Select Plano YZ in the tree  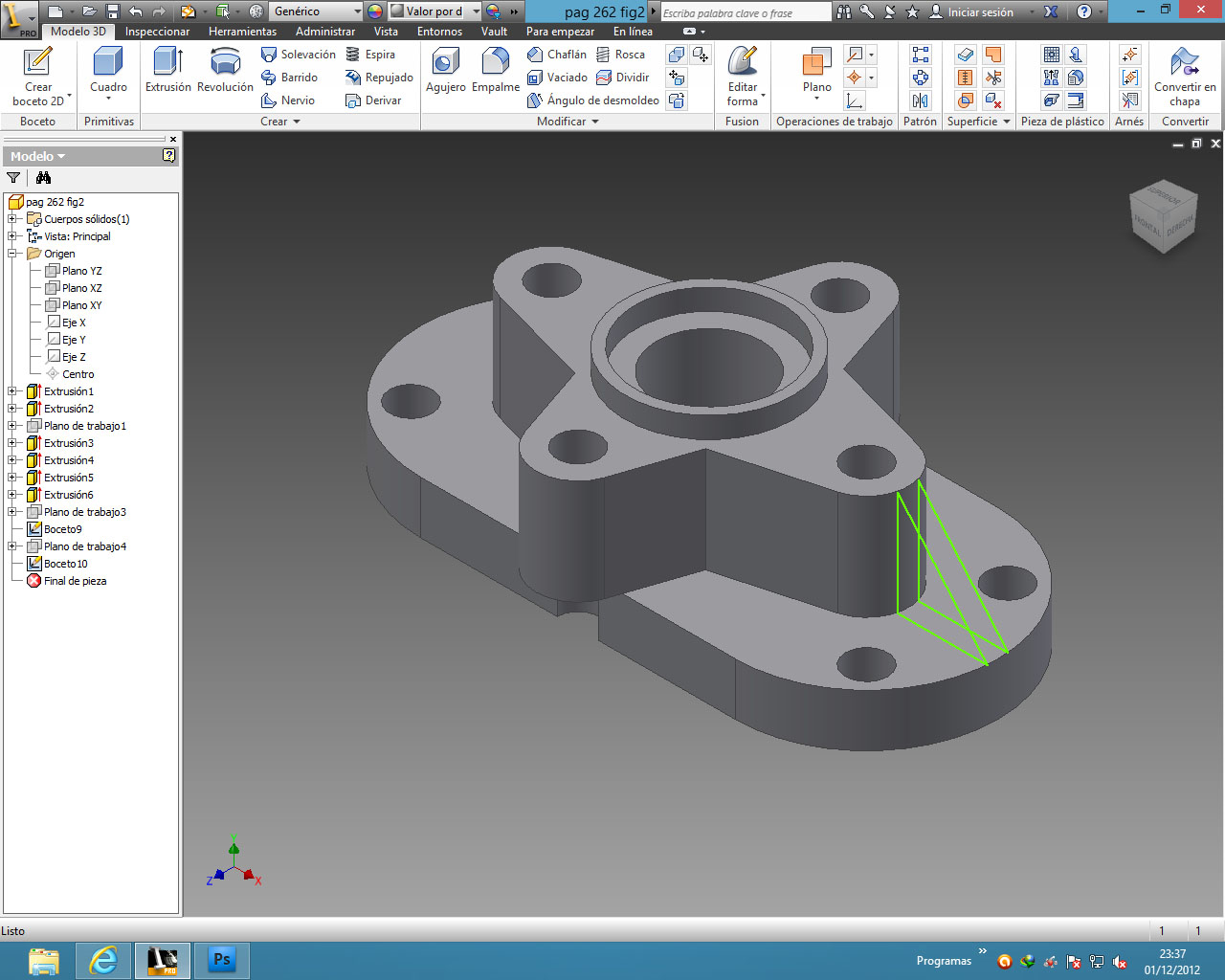click(74, 271)
